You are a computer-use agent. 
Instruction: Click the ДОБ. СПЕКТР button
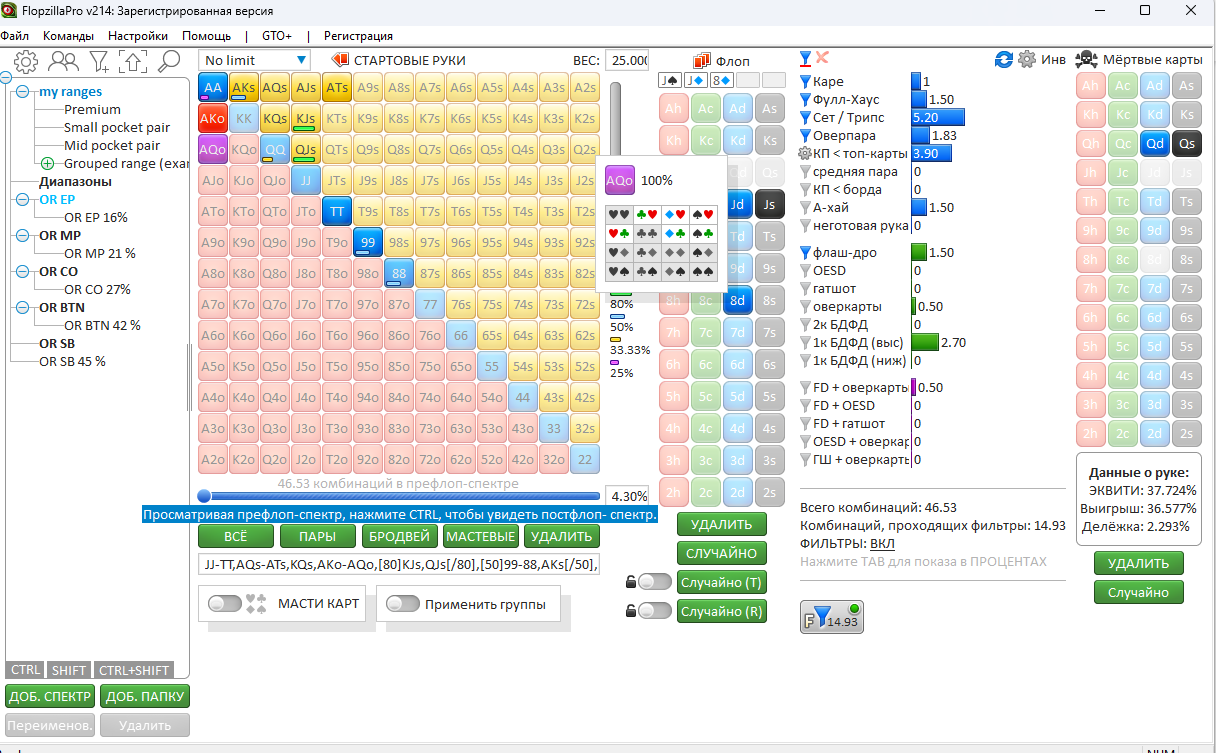point(49,697)
